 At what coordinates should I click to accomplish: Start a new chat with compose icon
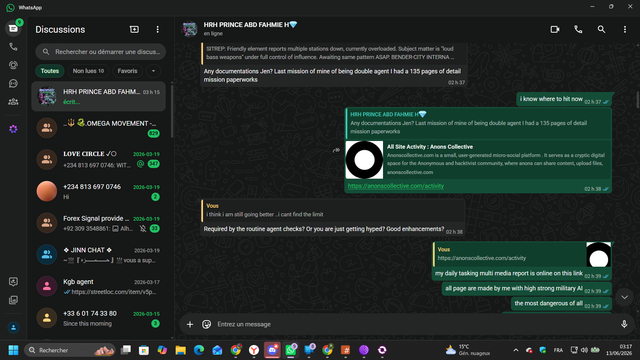point(134,29)
